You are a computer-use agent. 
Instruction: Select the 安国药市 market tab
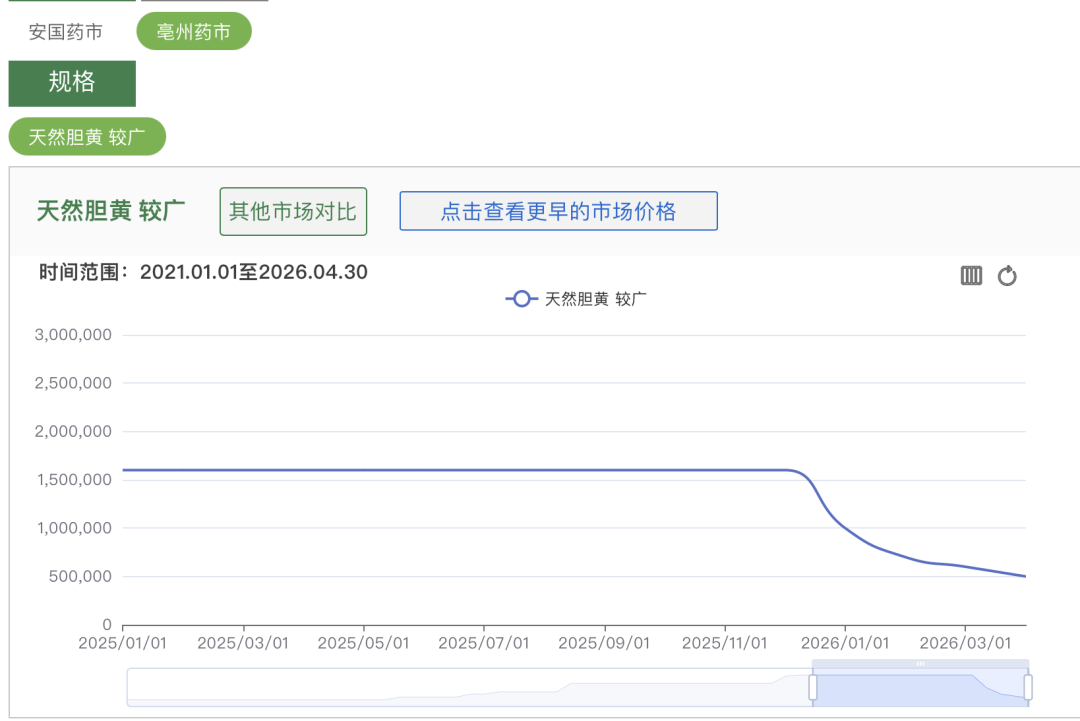coord(66,32)
